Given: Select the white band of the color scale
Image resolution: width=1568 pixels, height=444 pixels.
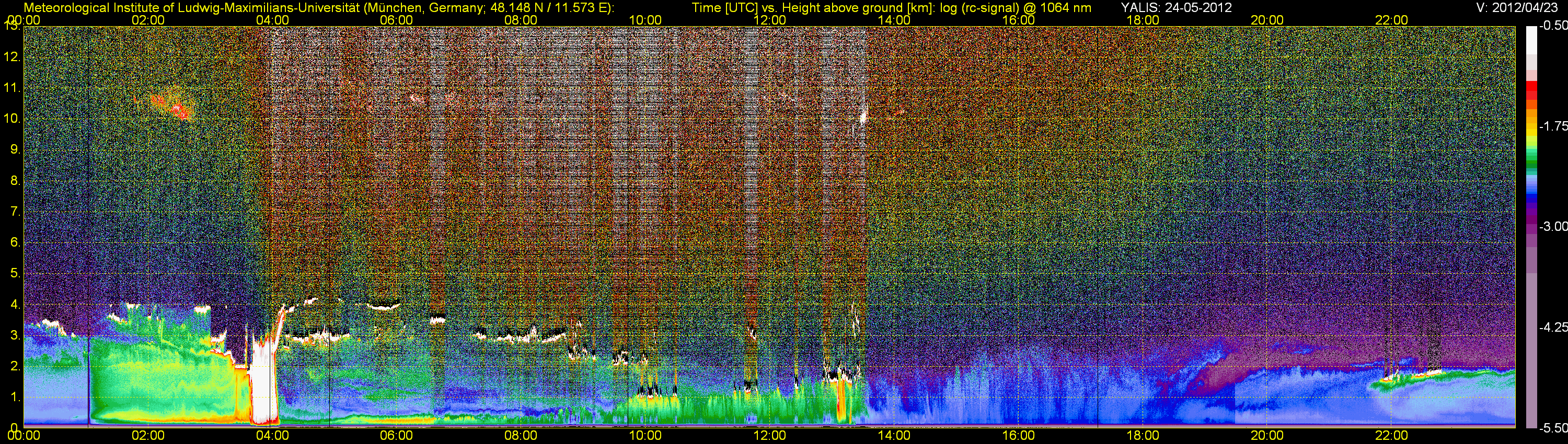Looking at the screenshot, I should click(1531, 40).
